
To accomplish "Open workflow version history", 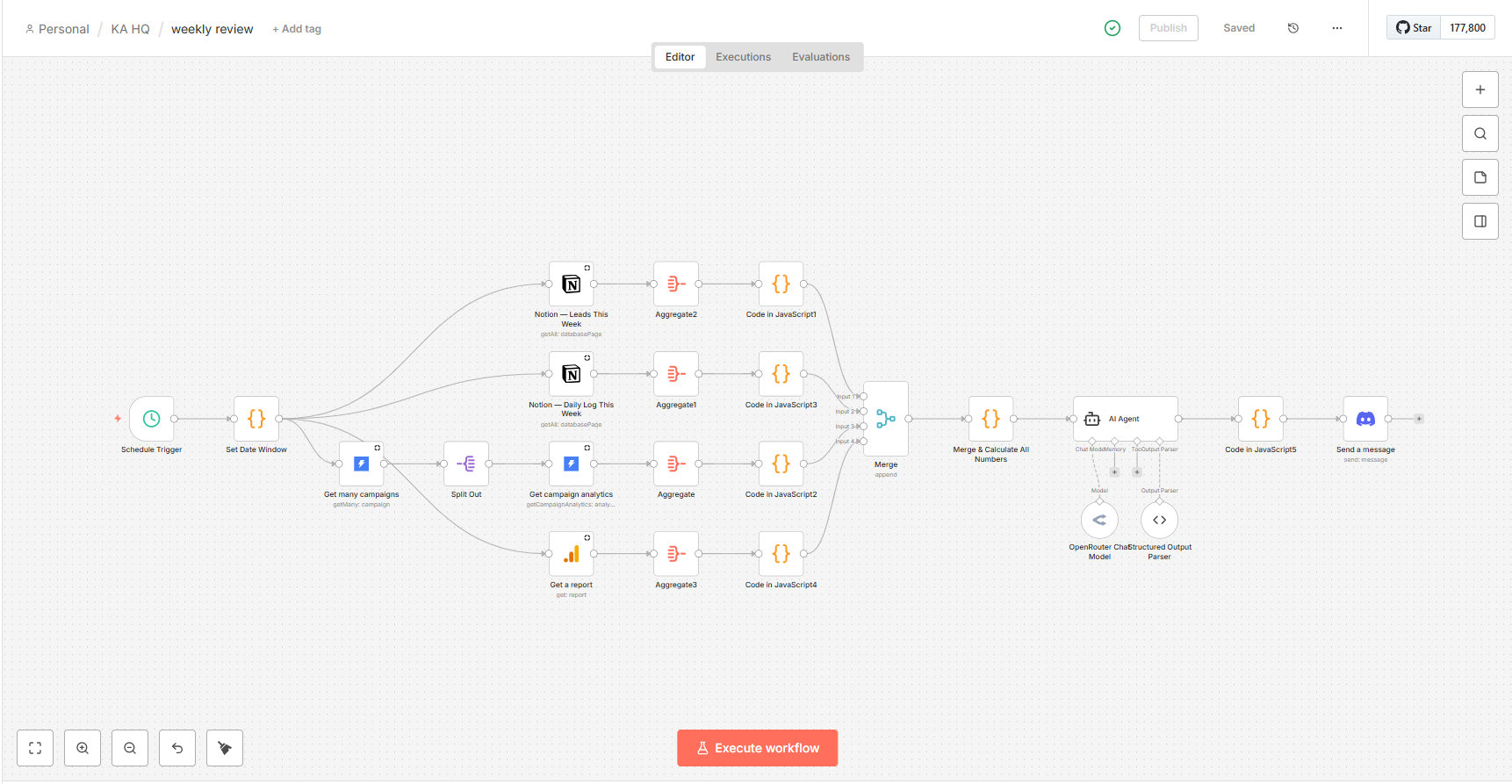I will pos(1292,28).
